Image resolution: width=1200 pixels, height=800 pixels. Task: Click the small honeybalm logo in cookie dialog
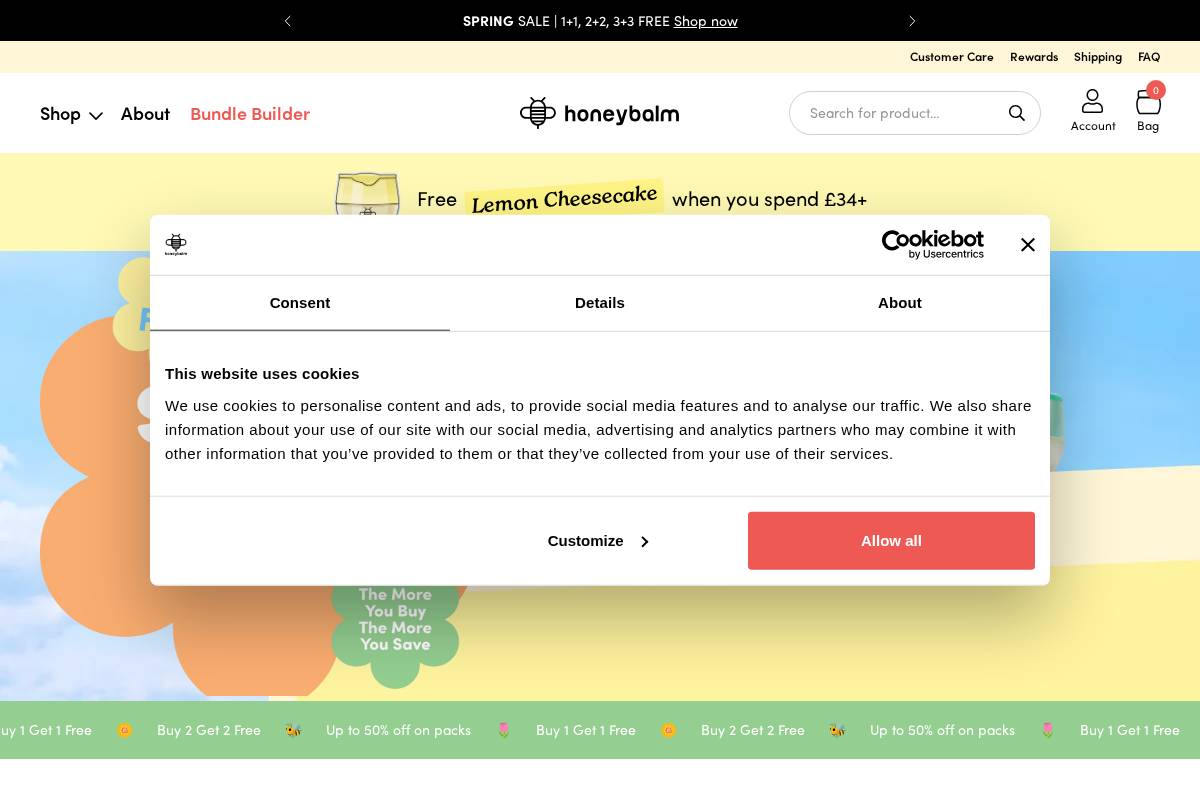point(176,244)
